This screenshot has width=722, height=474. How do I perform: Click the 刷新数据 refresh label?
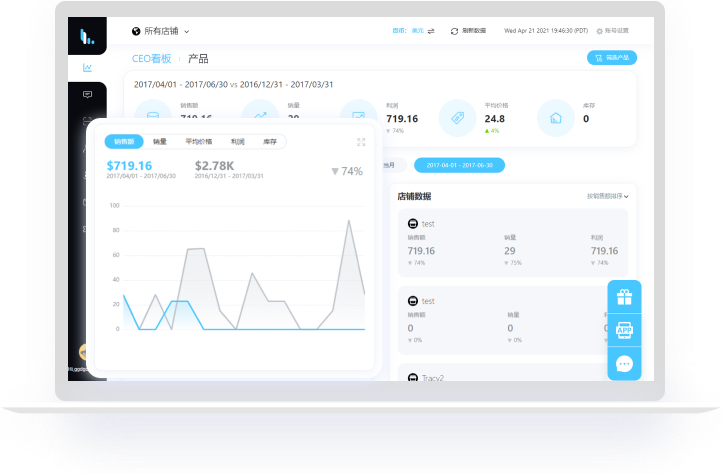tap(474, 30)
